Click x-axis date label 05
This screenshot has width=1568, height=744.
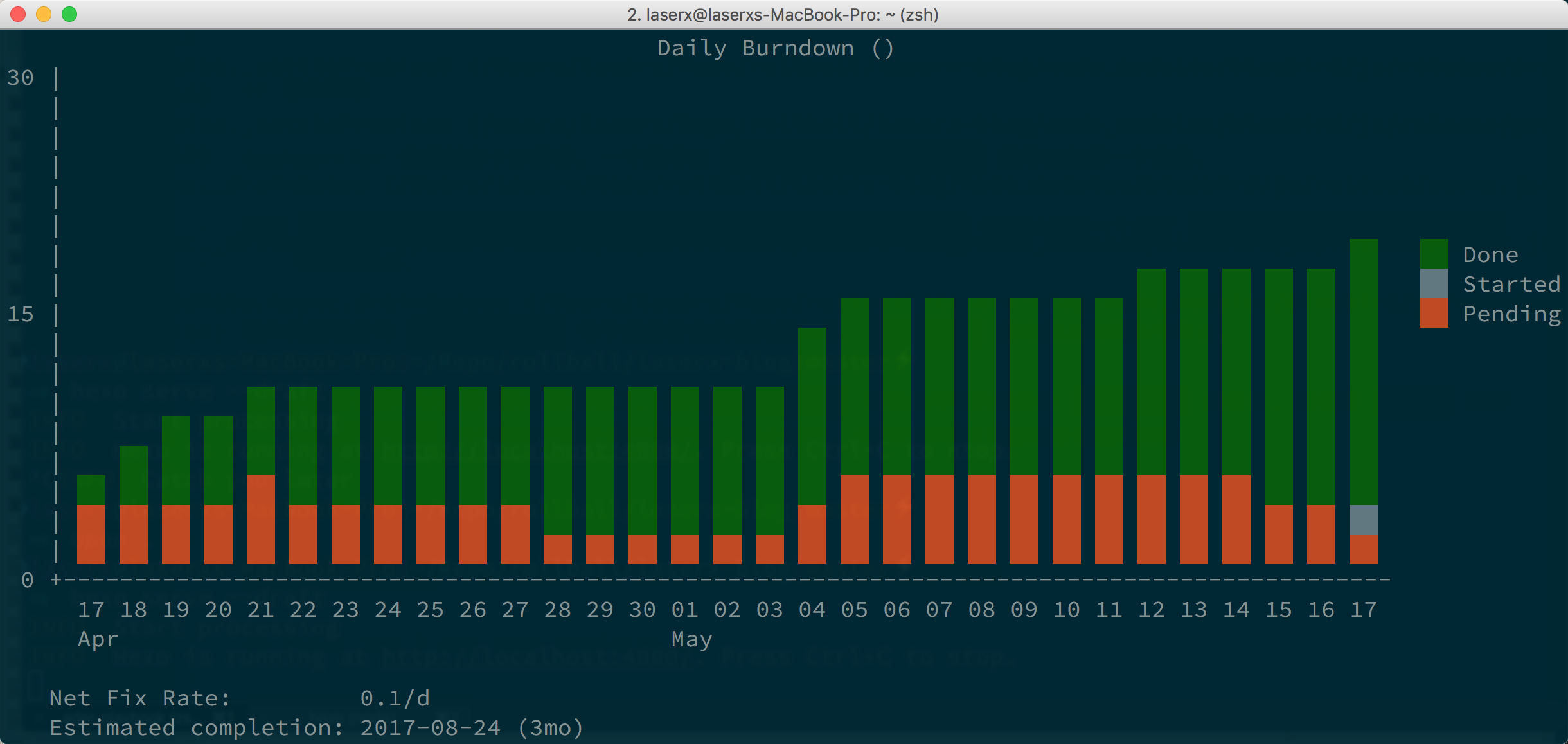[x=855, y=610]
